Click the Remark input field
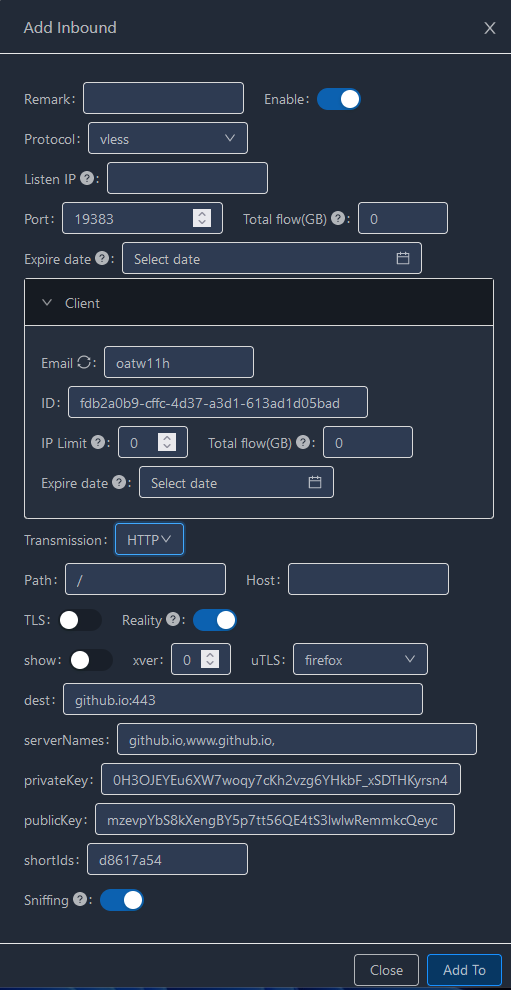Screen dimensions: 511x990 point(164,98)
